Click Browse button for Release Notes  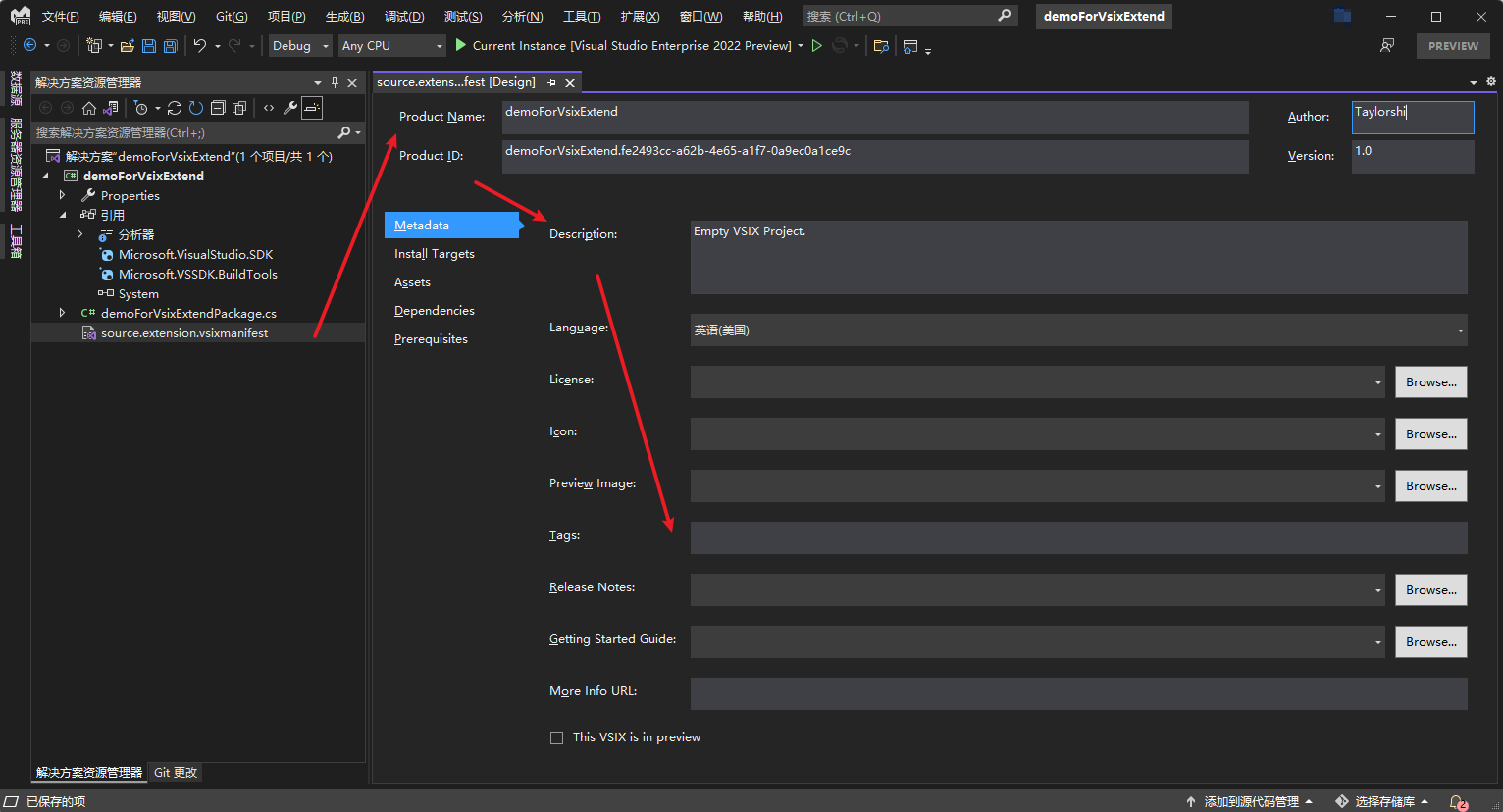coord(1431,590)
